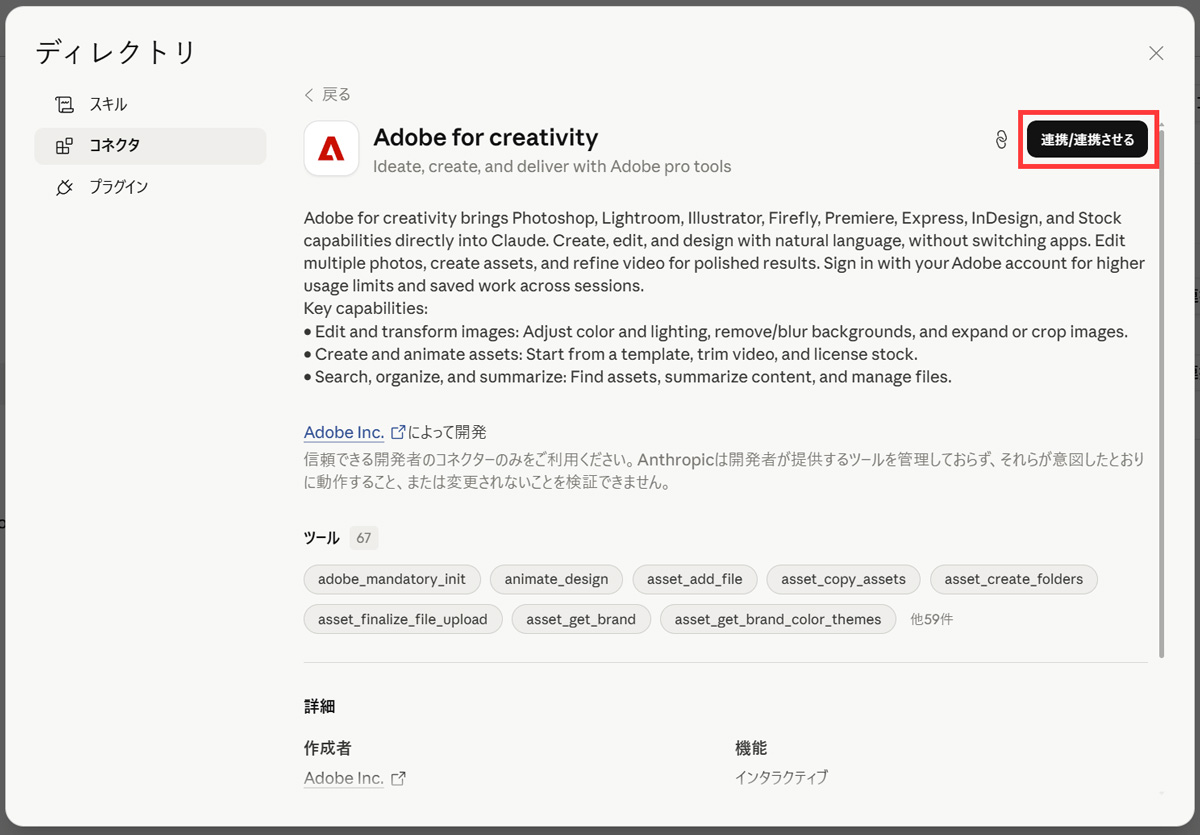Click the 機能 label

pos(751,748)
